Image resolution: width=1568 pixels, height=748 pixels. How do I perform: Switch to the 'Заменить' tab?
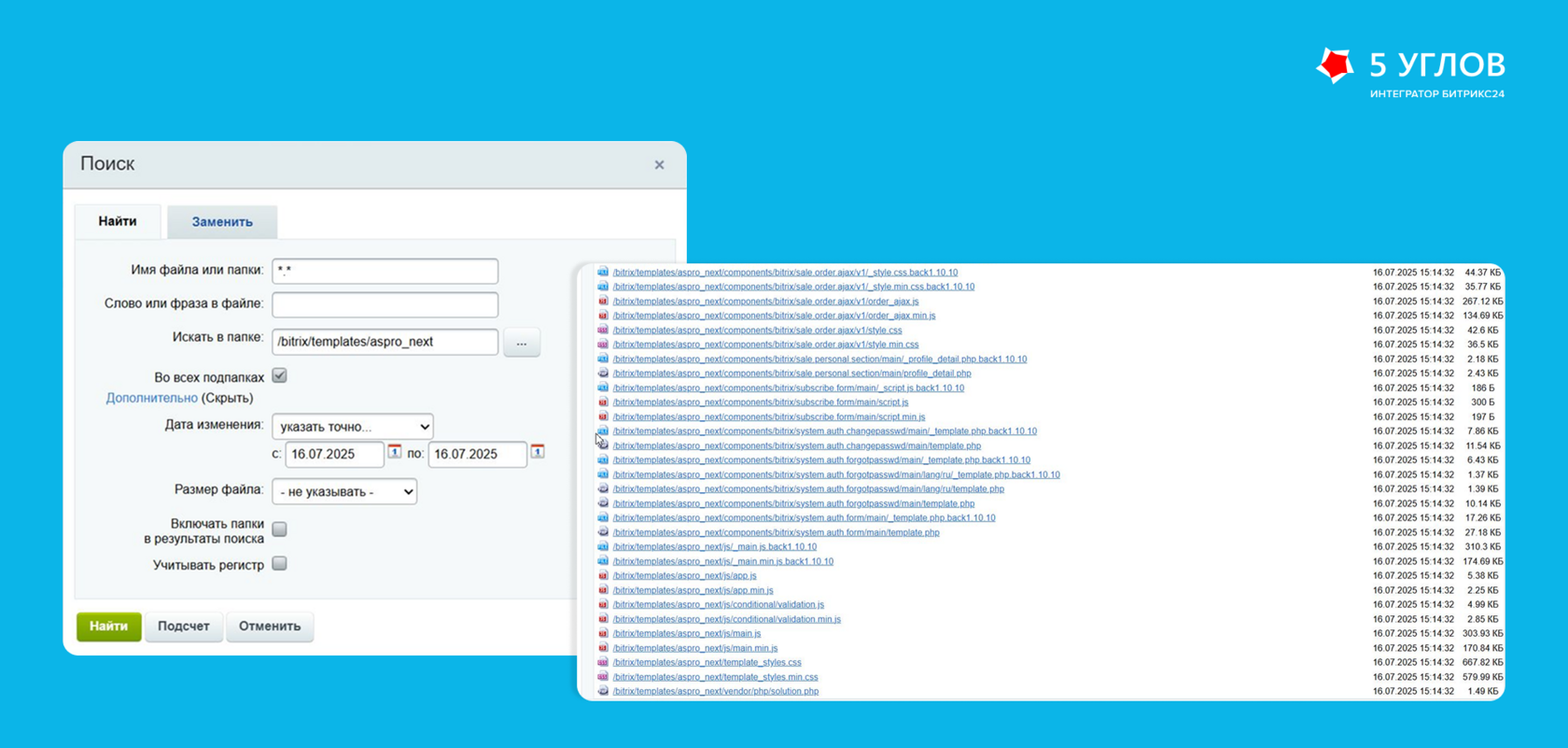coord(222,222)
